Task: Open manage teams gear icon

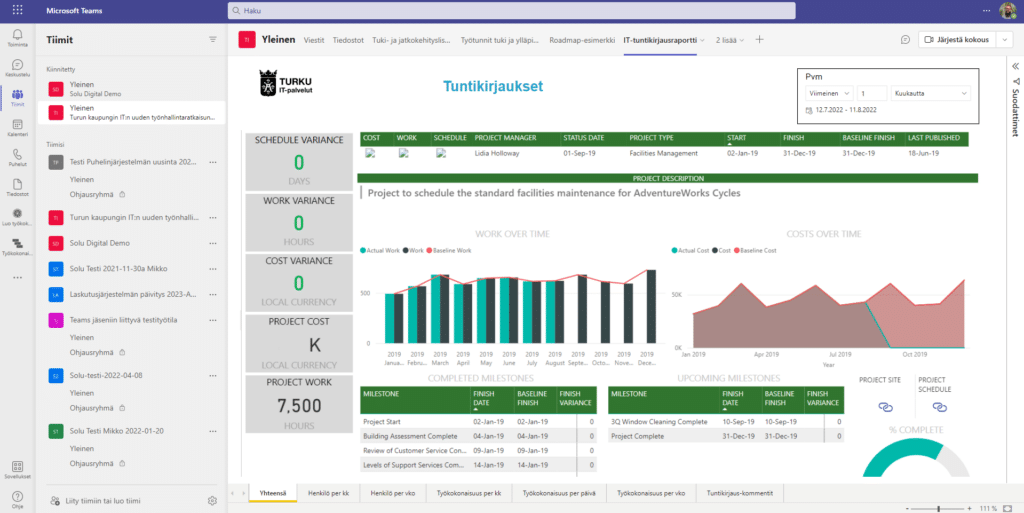Action: tap(212, 501)
